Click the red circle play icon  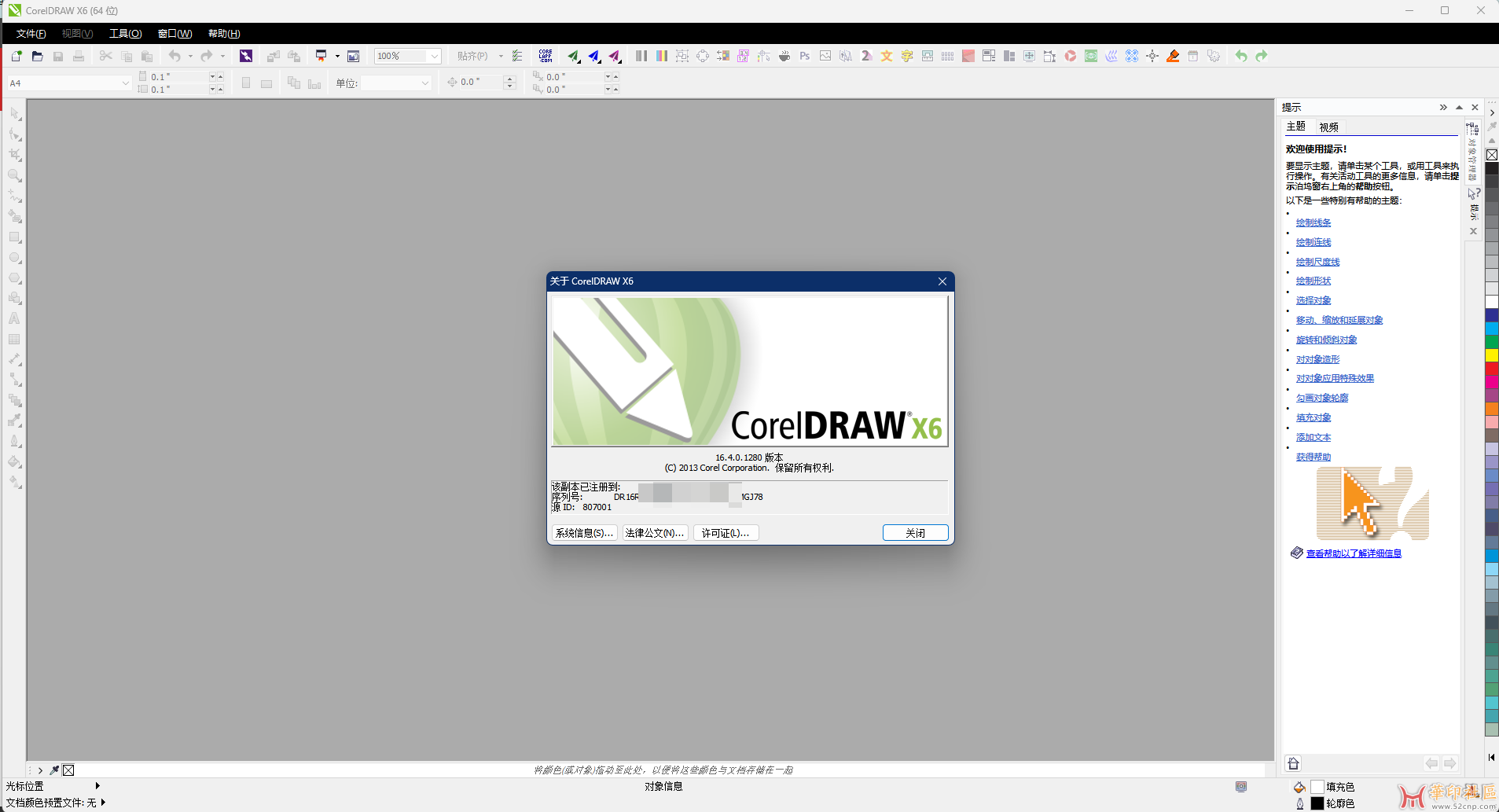(x=1071, y=56)
